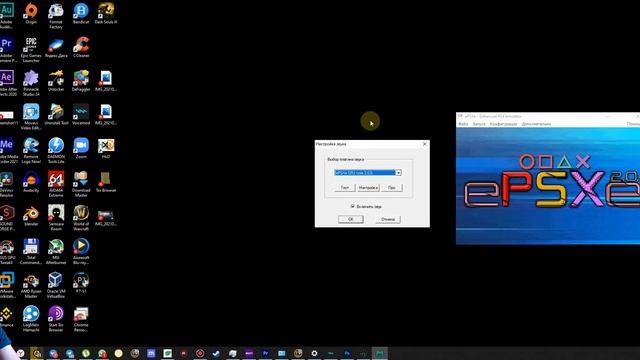Screen dimensions: 640x360
Task: Open the Дополнительно menu in ePSXe
Action: tap(536, 124)
